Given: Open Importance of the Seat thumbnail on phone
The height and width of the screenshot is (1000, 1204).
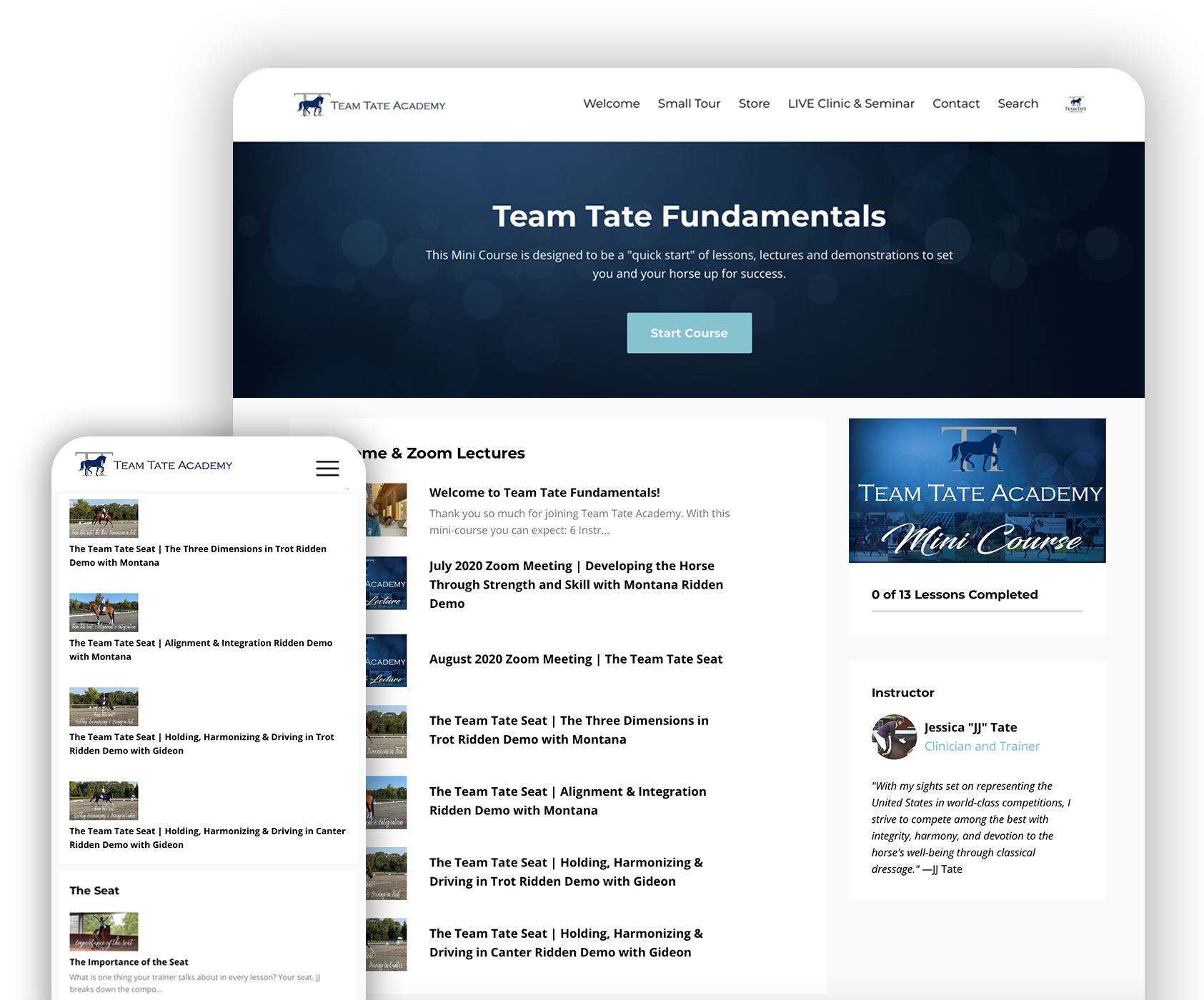Looking at the screenshot, I should [x=104, y=931].
